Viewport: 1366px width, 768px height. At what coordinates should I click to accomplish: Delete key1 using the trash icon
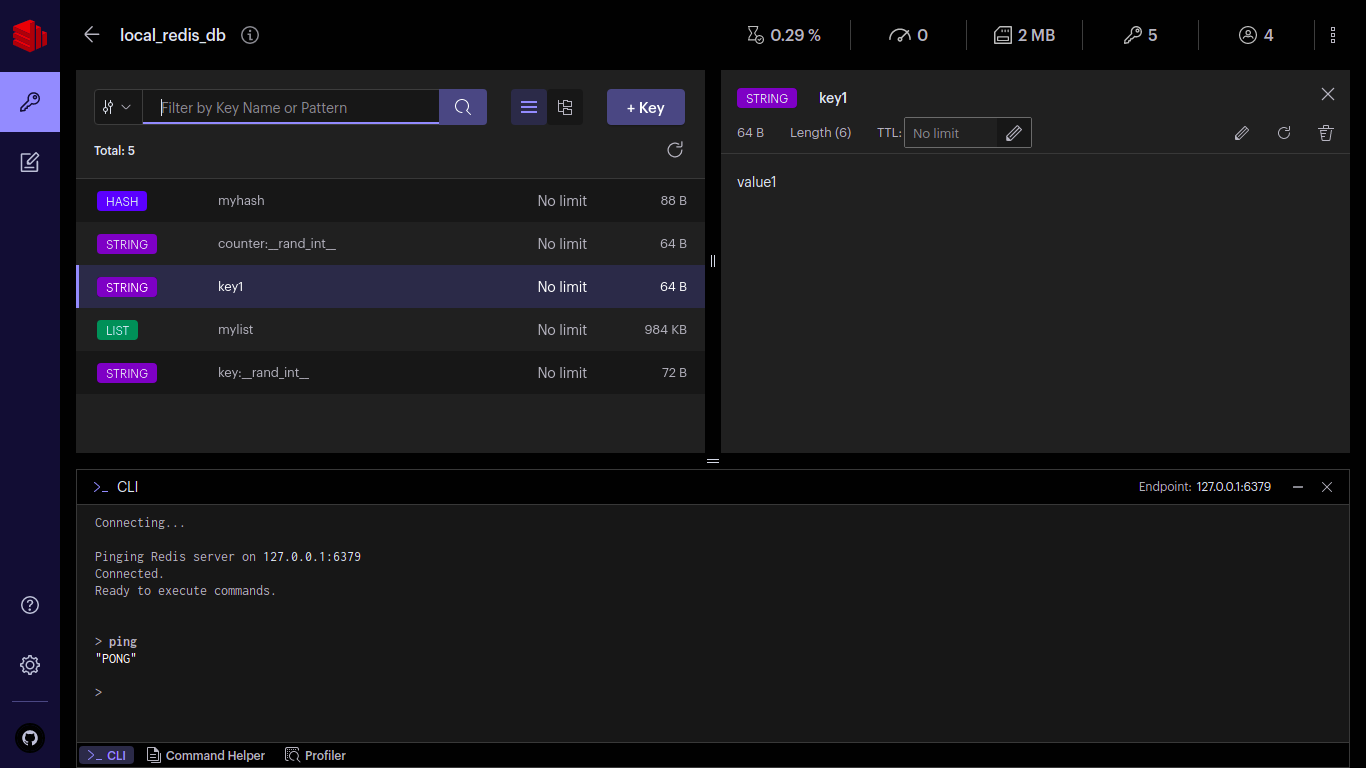click(1325, 132)
